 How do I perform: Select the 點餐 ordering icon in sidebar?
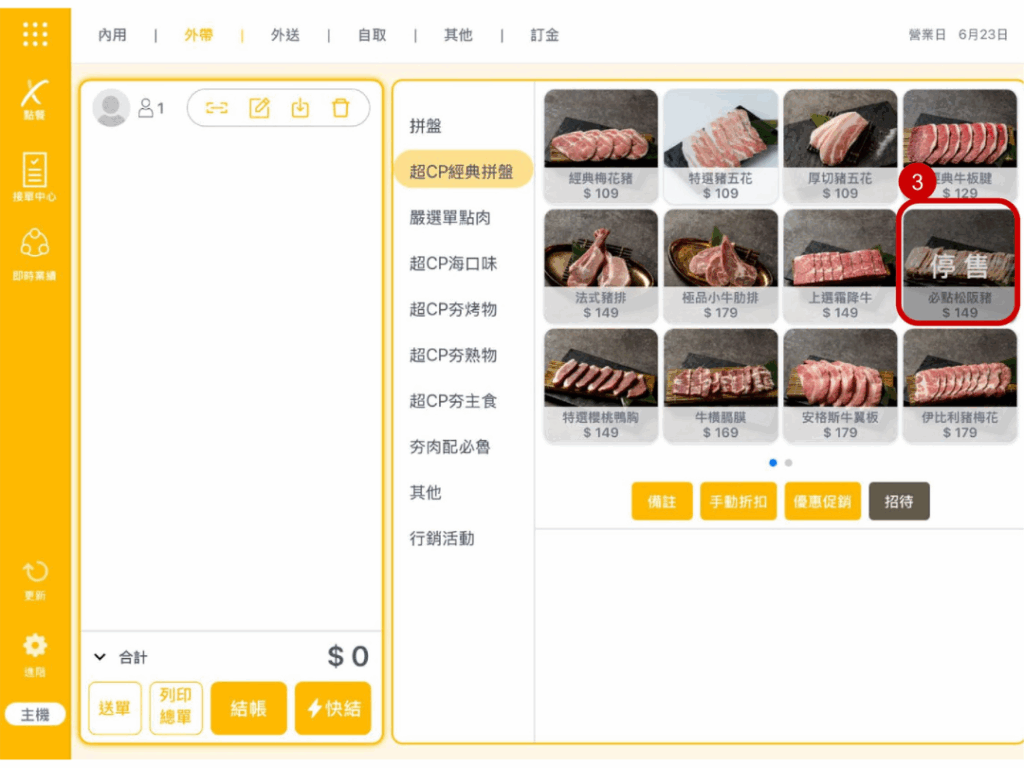[35, 98]
